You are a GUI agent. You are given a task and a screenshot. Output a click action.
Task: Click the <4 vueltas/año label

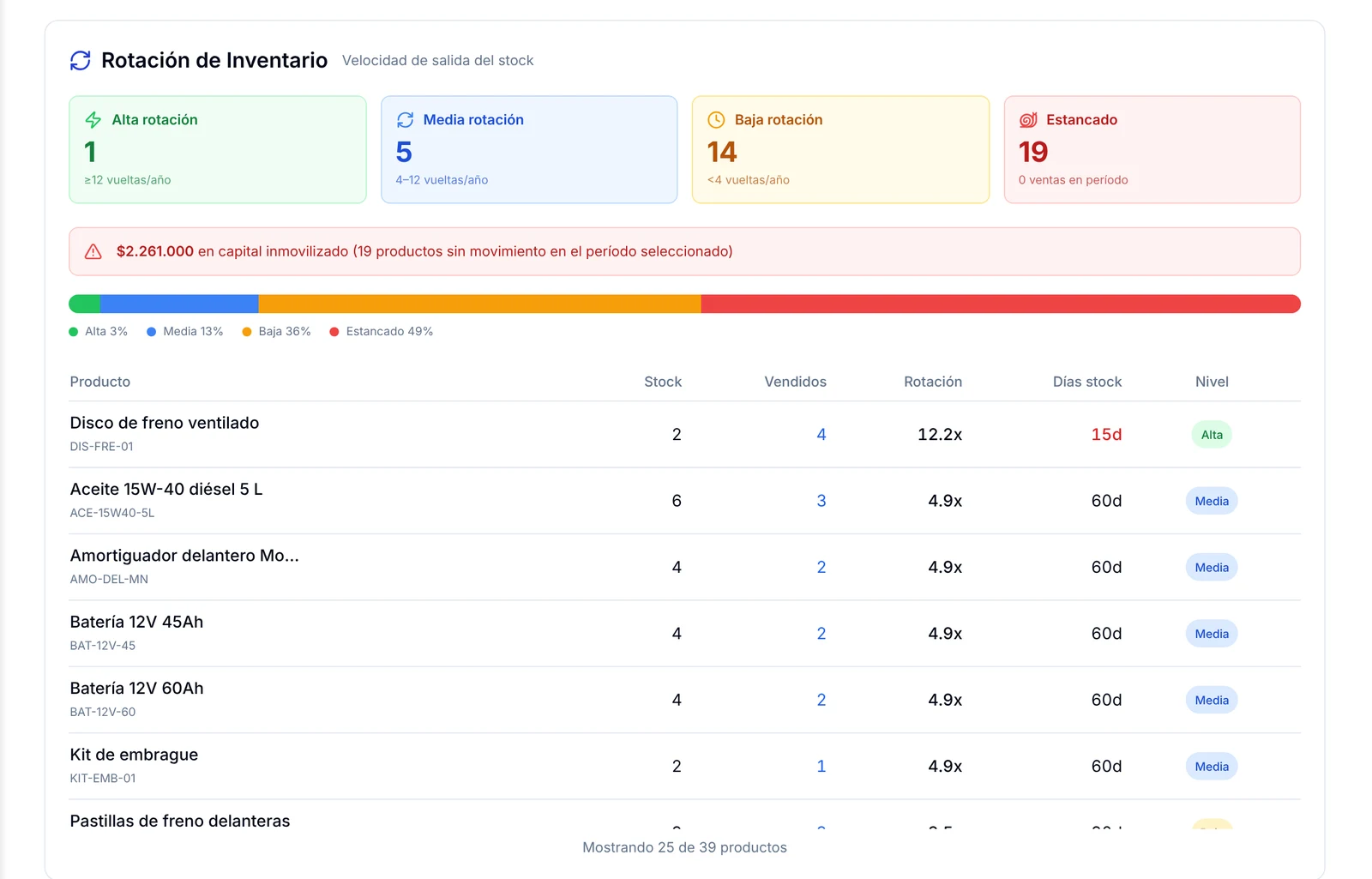[748, 180]
